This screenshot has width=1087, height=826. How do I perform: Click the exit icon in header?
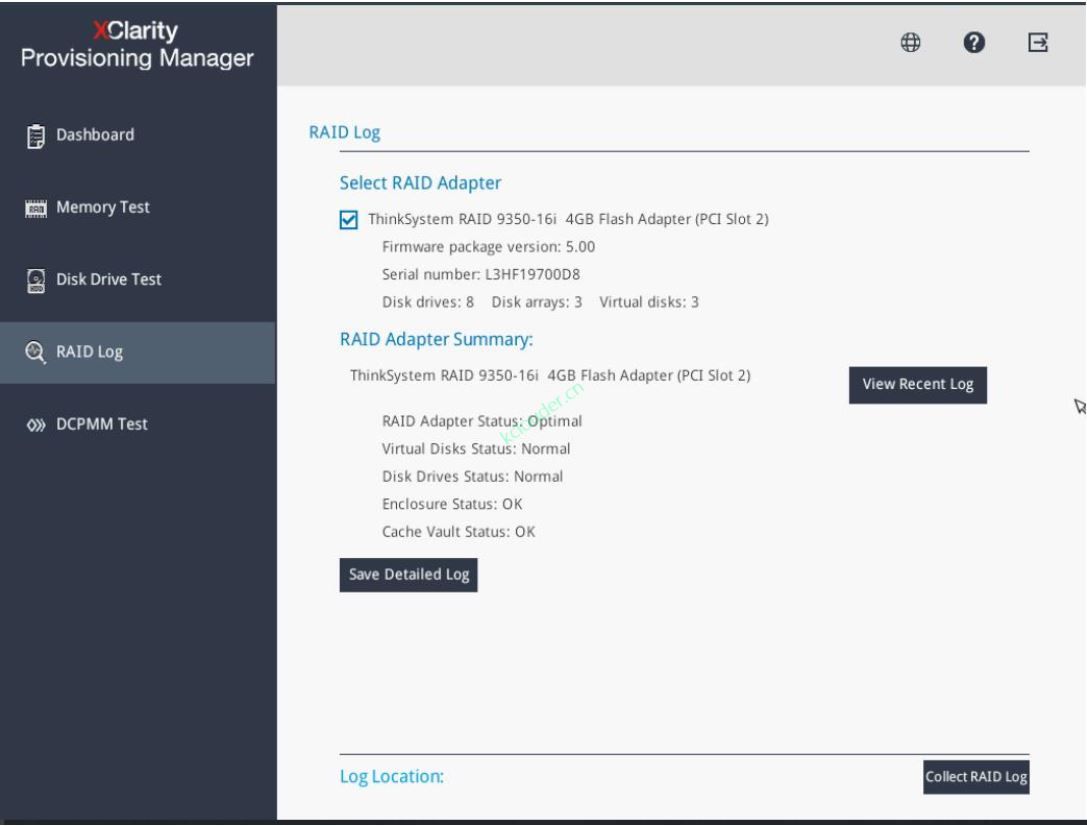[x=1038, y=42]
